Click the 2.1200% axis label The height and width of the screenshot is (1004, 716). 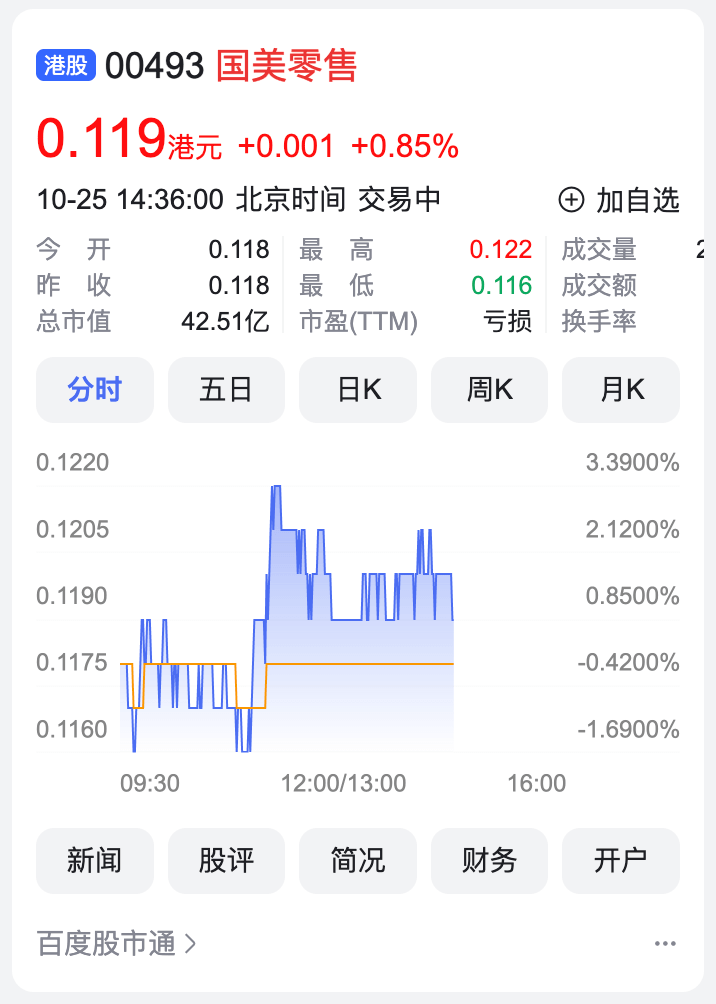(x=633, y=529)
